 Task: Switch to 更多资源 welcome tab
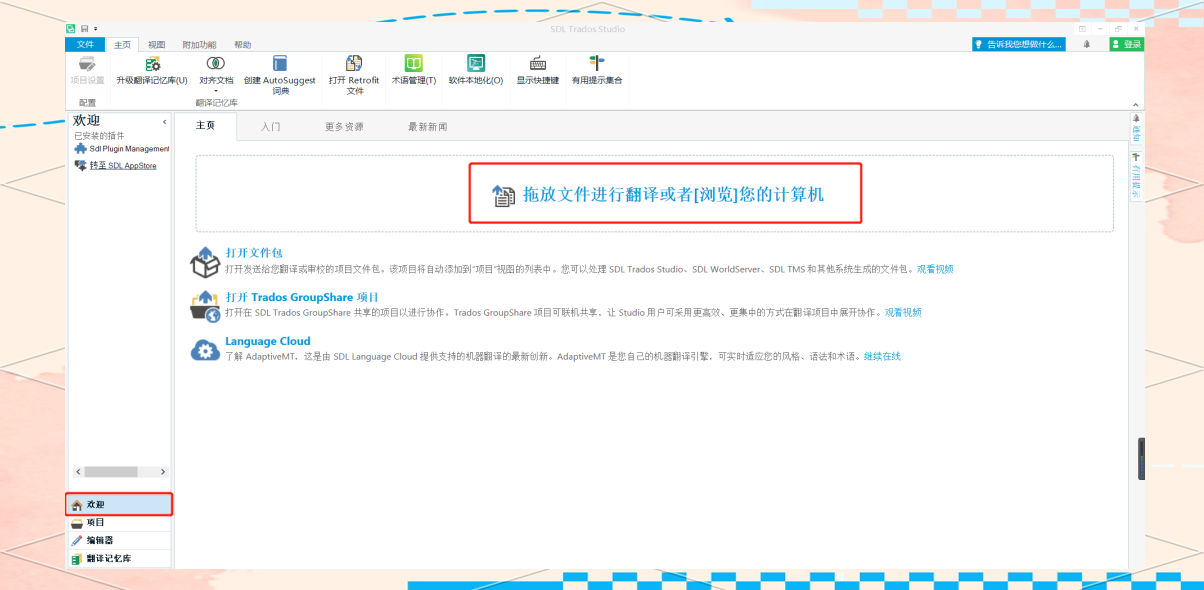344,127
